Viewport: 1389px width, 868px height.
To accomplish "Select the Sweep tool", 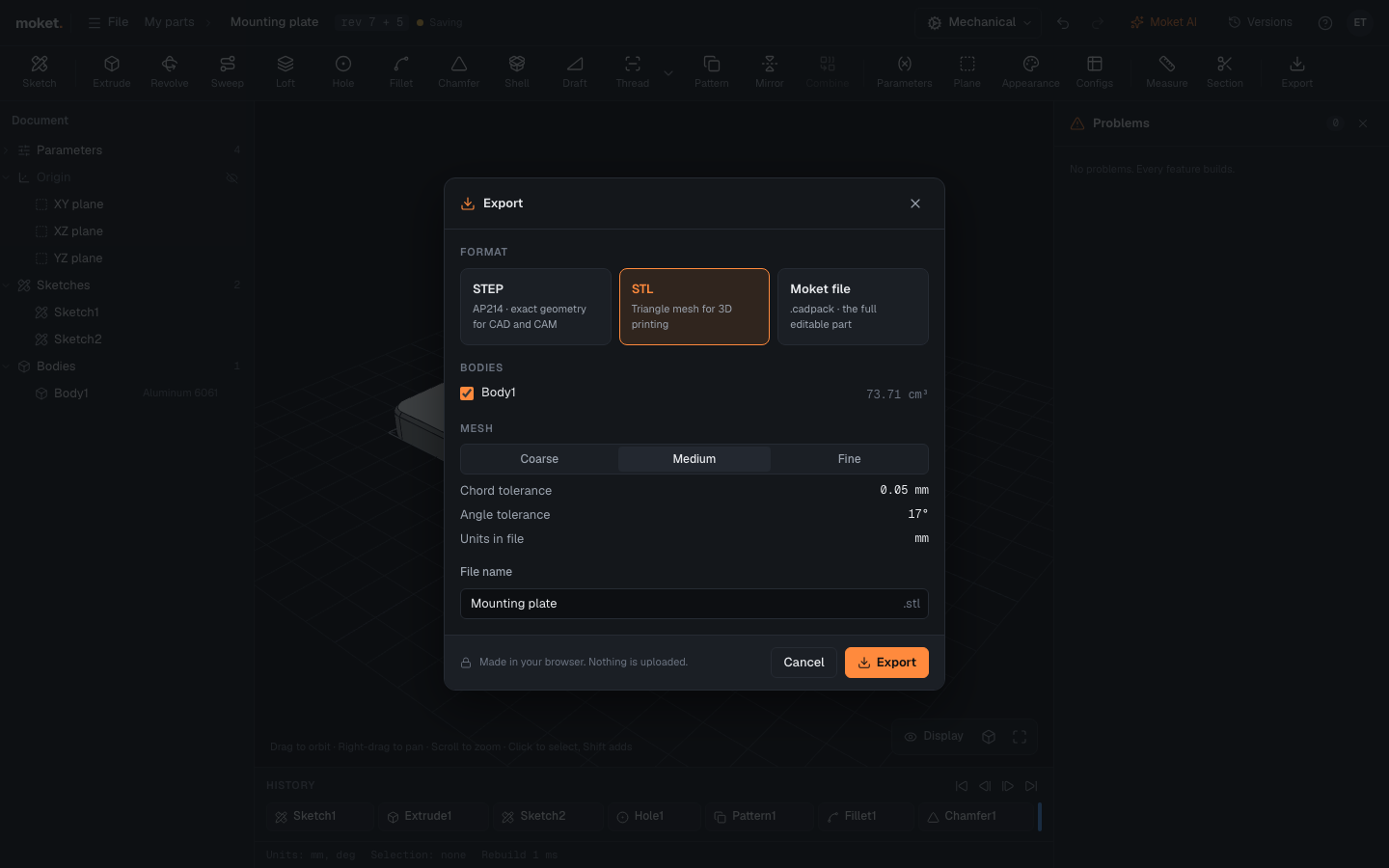I will coord(228,71).
